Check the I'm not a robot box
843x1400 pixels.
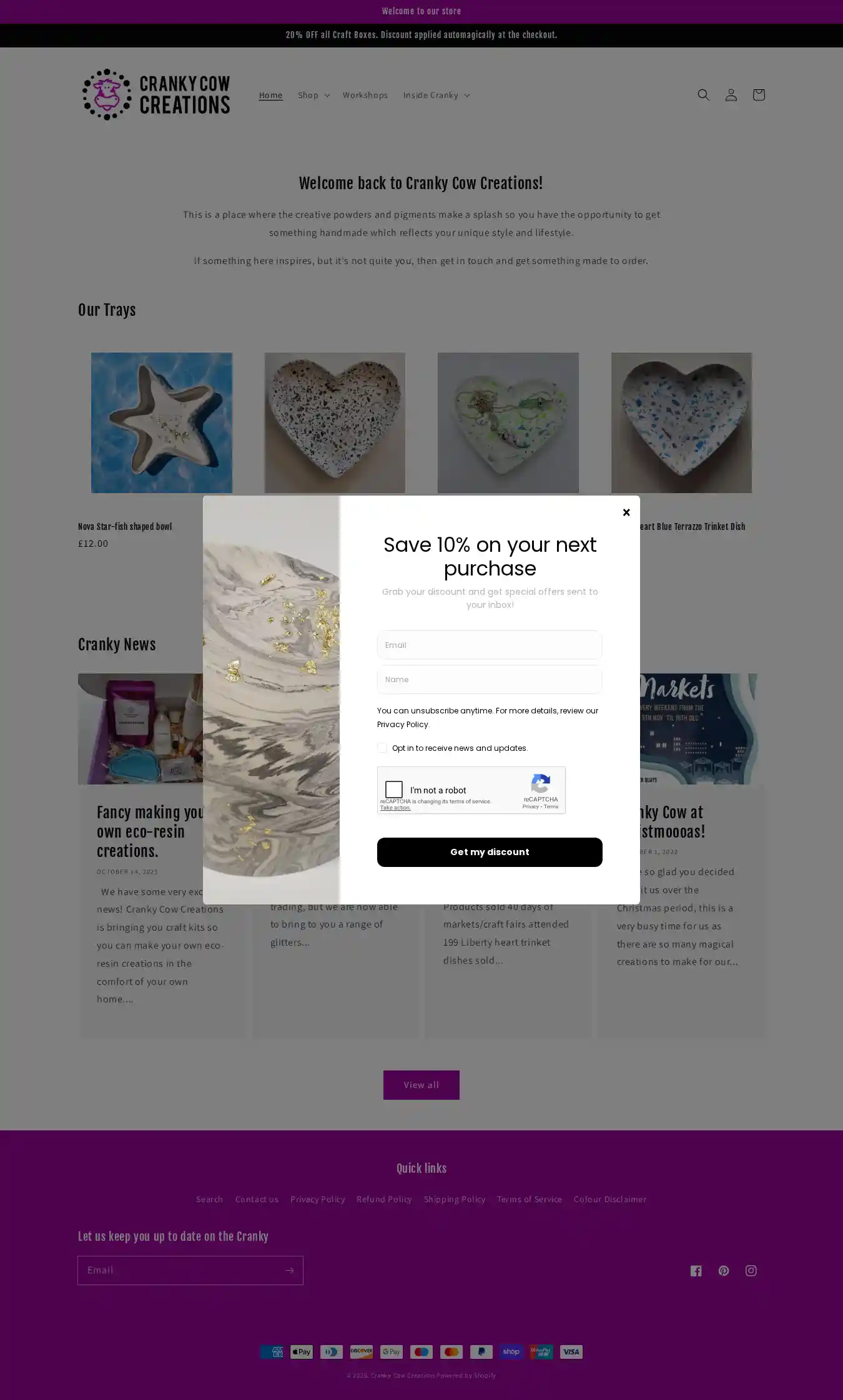coord(394,790)
